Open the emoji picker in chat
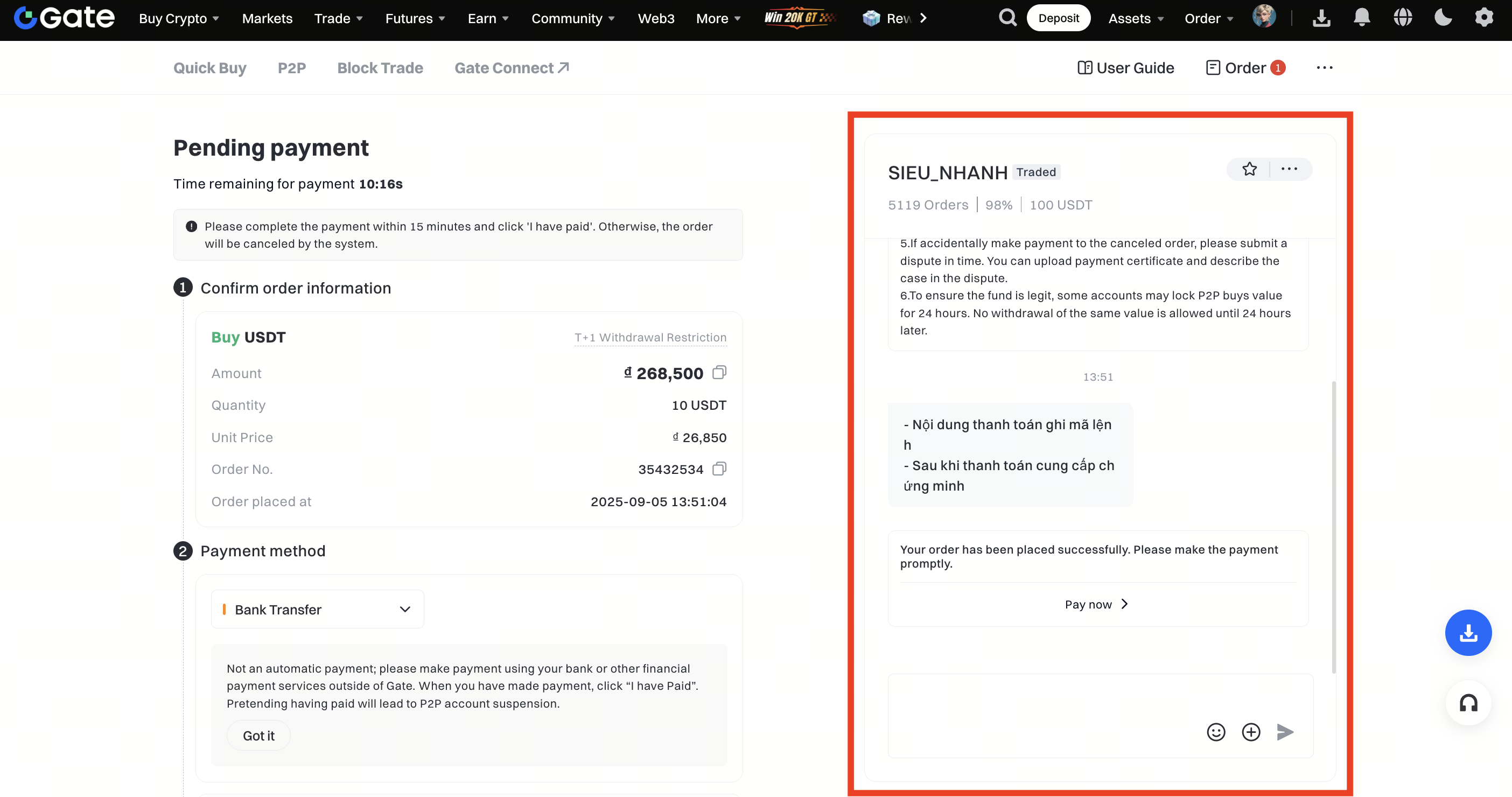 click(x=1216, y=732)
